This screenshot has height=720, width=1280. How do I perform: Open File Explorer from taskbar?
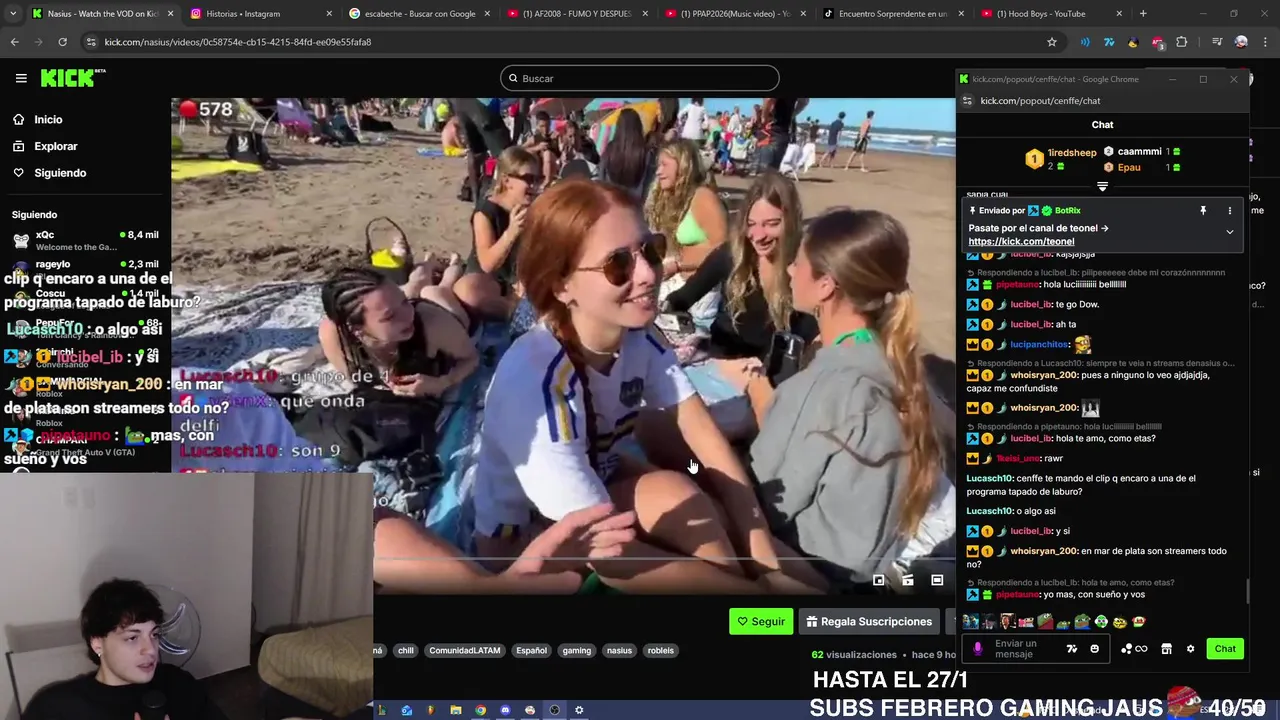click(x=456, y=710)
